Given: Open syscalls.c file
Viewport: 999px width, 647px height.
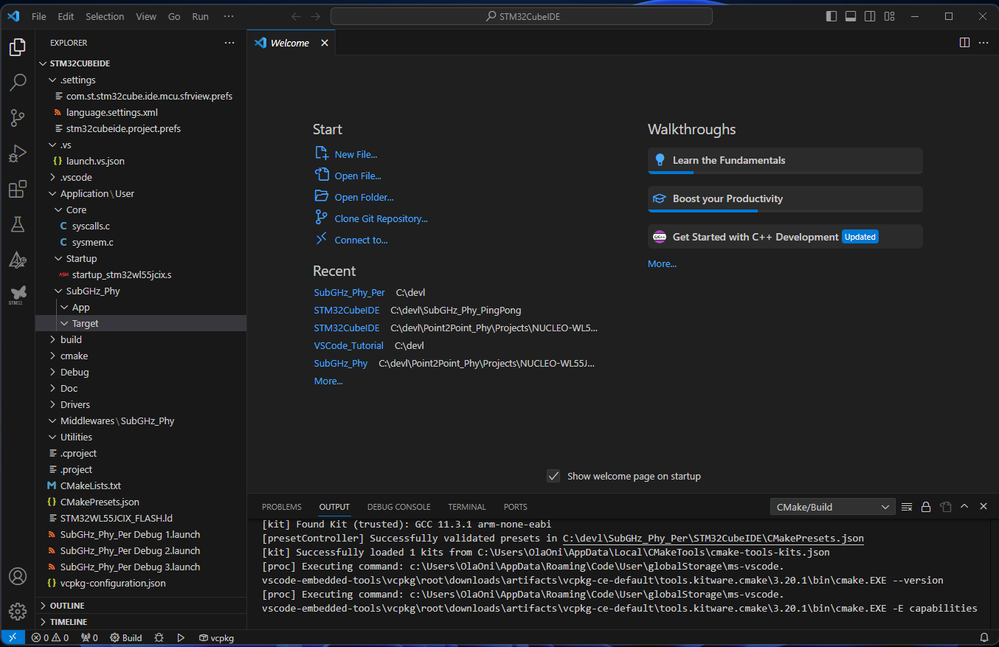Looking at the screenshot, I should click(91, 226).
